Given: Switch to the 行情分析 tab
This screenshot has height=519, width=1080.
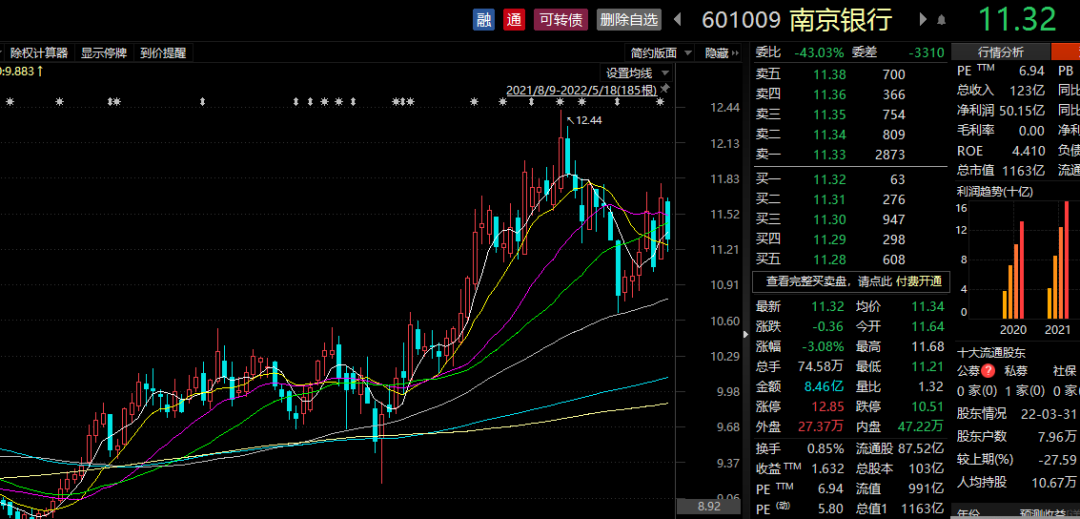Looking at the screenshot, I should click(x=1001, y=52).
